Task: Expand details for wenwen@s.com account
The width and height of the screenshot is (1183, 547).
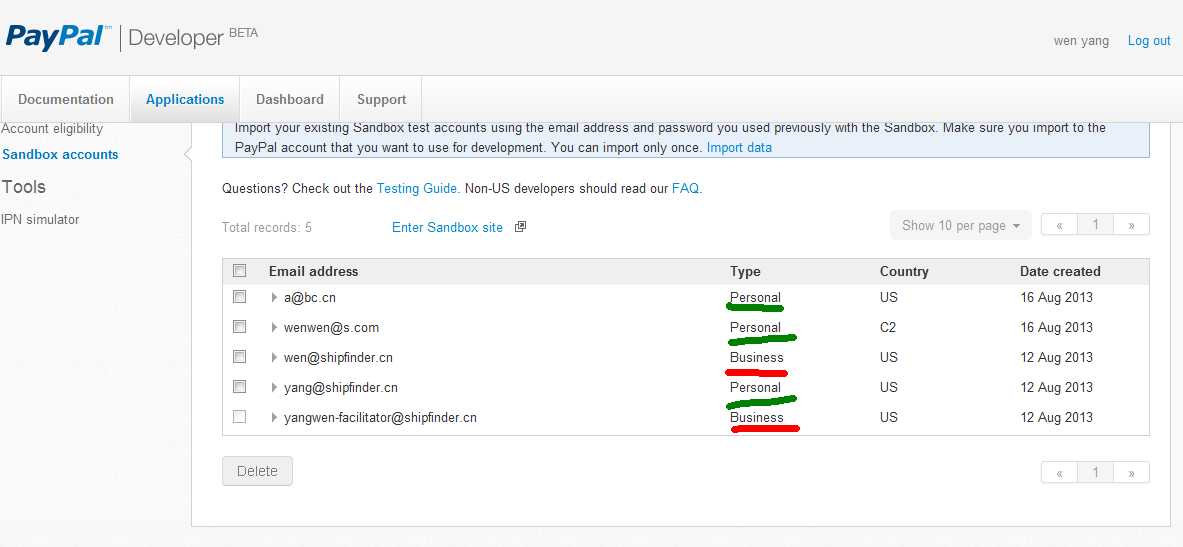Action: coord(274,327)
